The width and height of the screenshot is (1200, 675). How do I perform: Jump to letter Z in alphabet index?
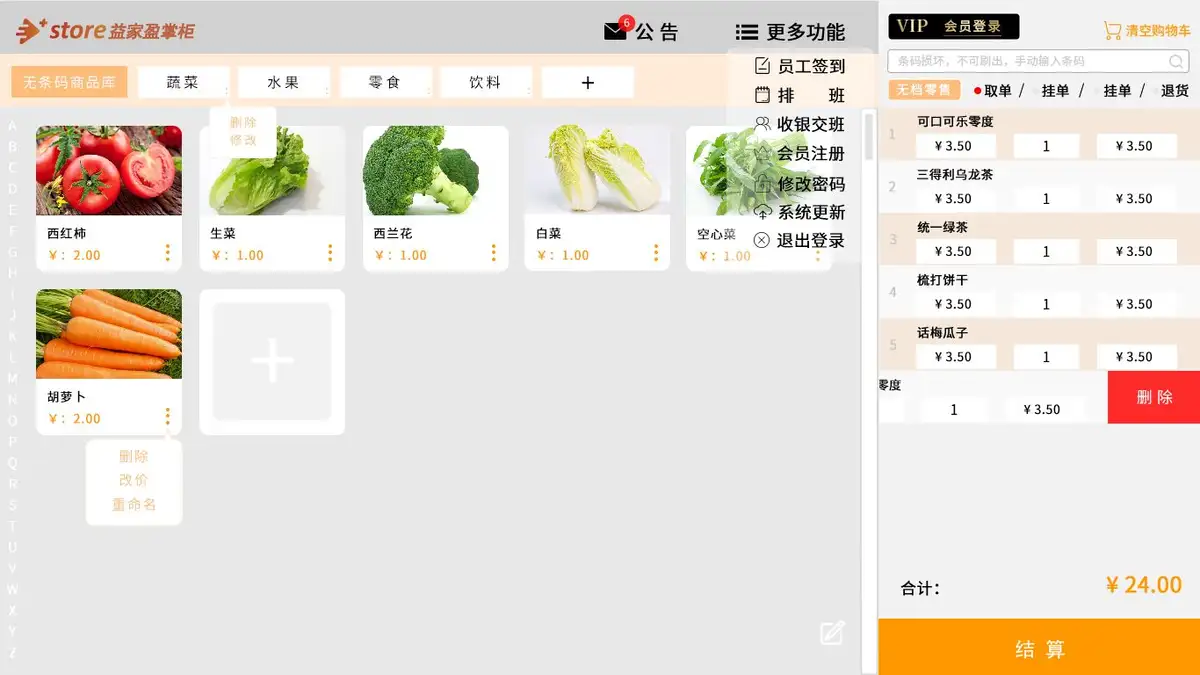(x=12, y=652)
